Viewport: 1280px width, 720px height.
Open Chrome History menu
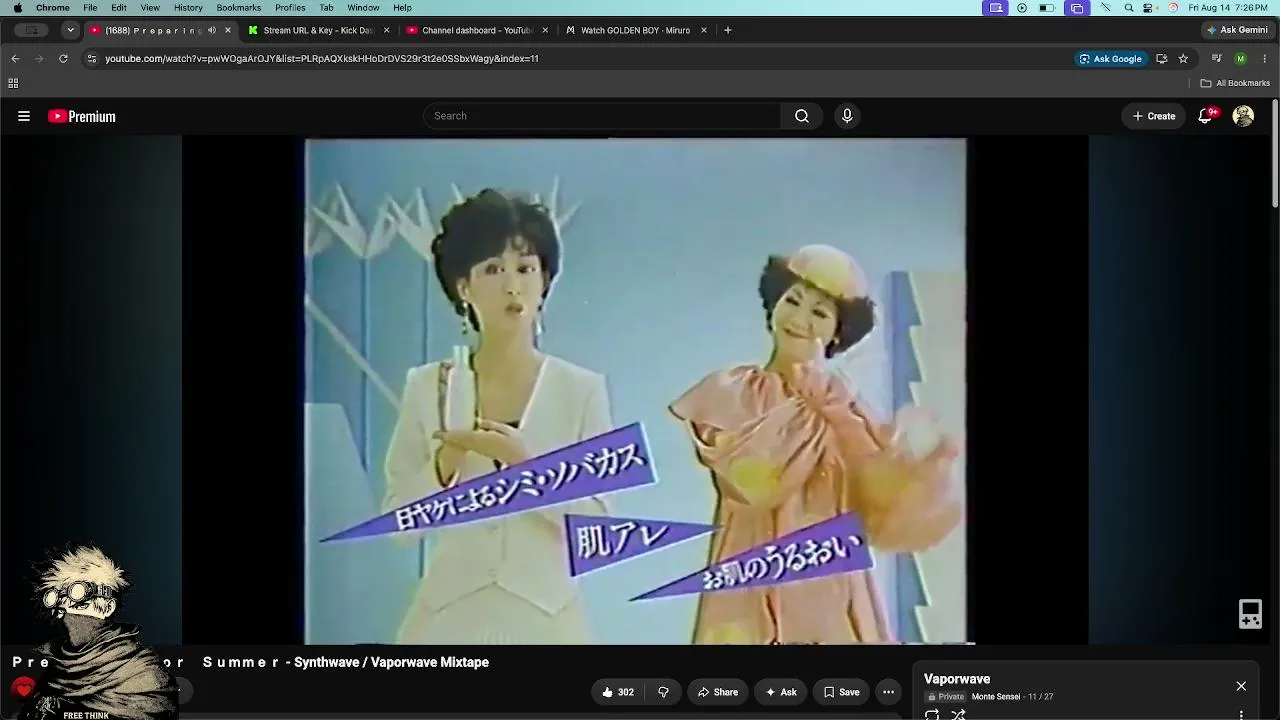[x=188, y=8]
